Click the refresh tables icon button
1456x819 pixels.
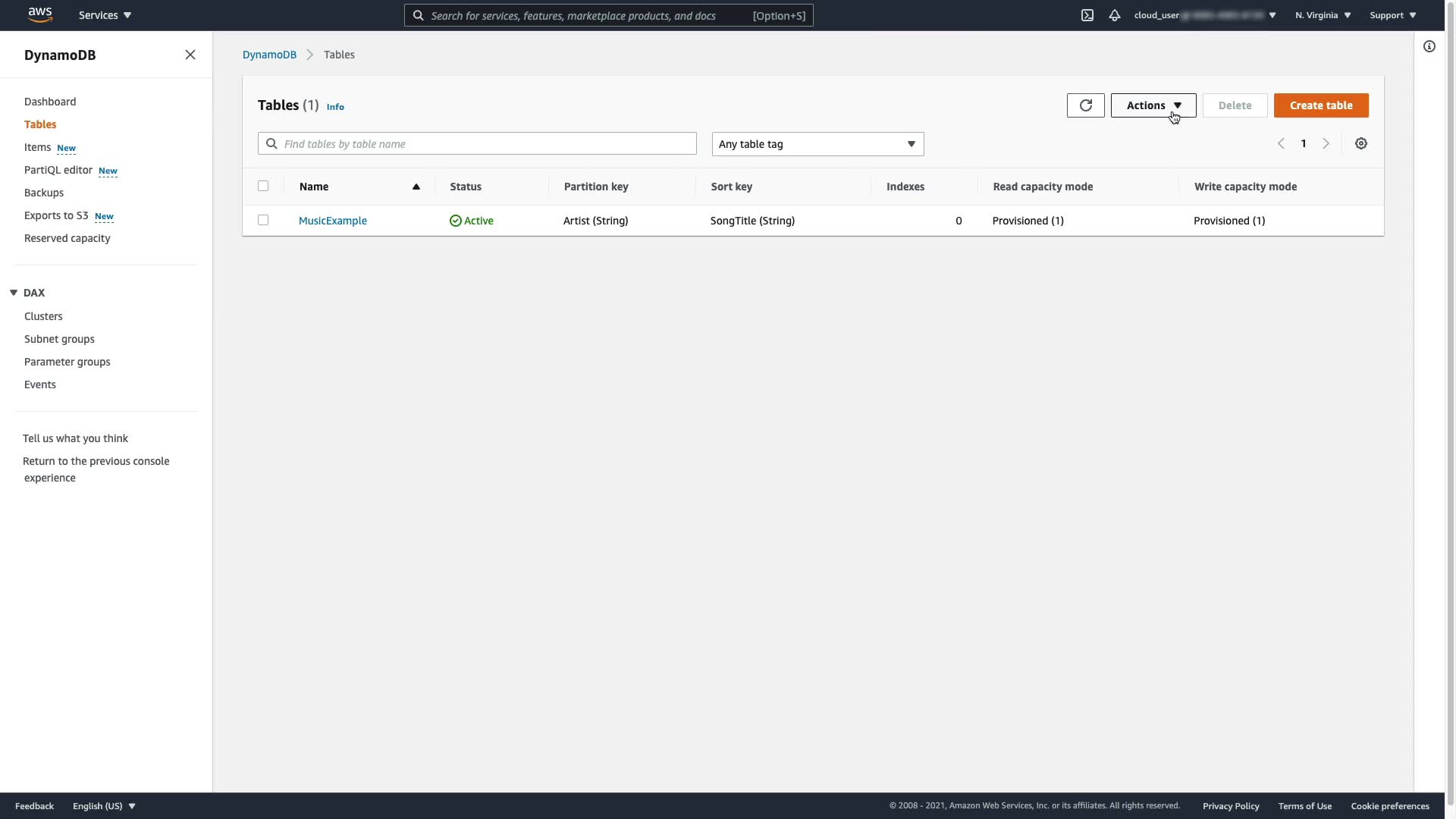pyautogui.click(x=1085, y=105)
